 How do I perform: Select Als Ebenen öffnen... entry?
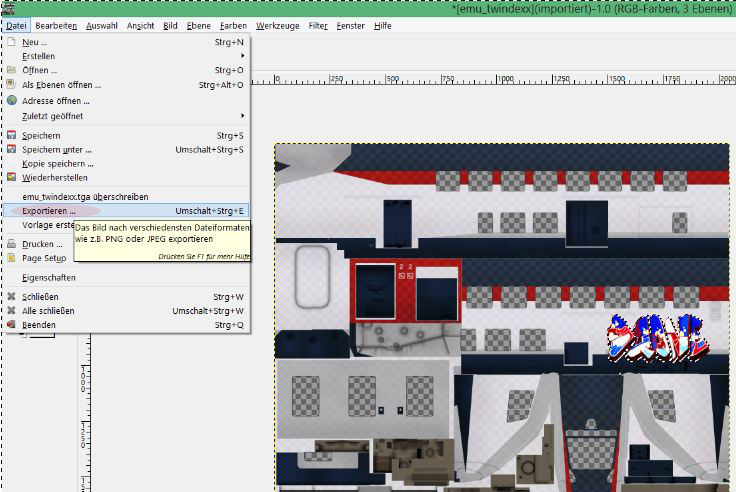pos(126,85)
